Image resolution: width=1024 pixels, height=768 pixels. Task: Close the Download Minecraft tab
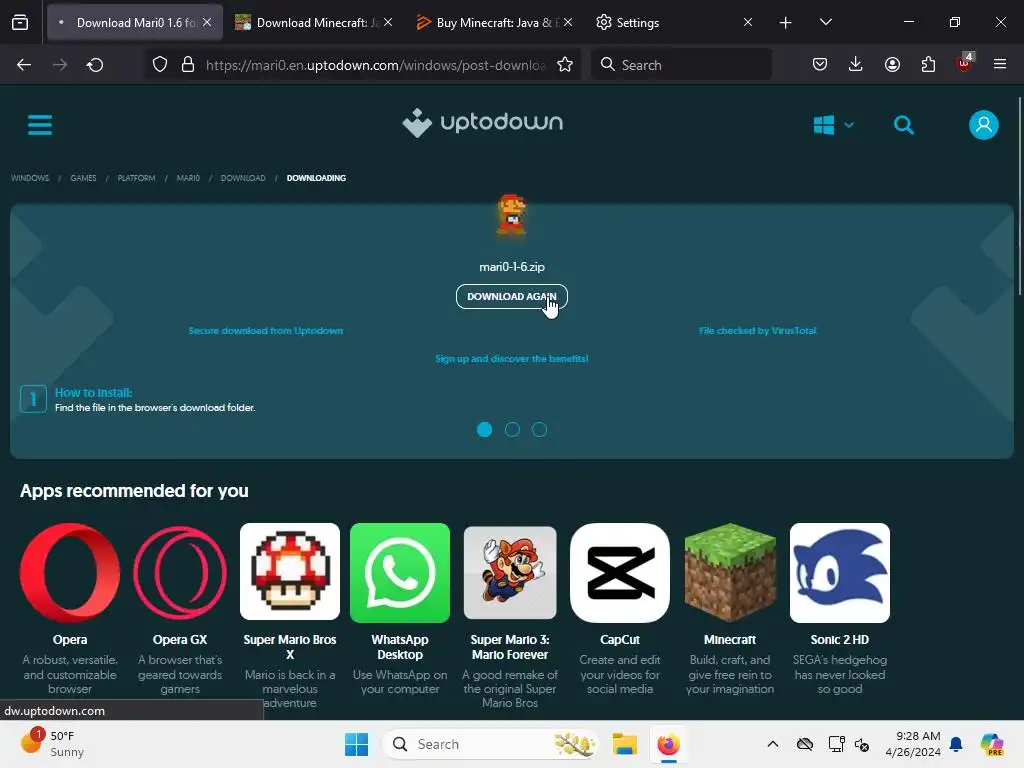point(388,22)
